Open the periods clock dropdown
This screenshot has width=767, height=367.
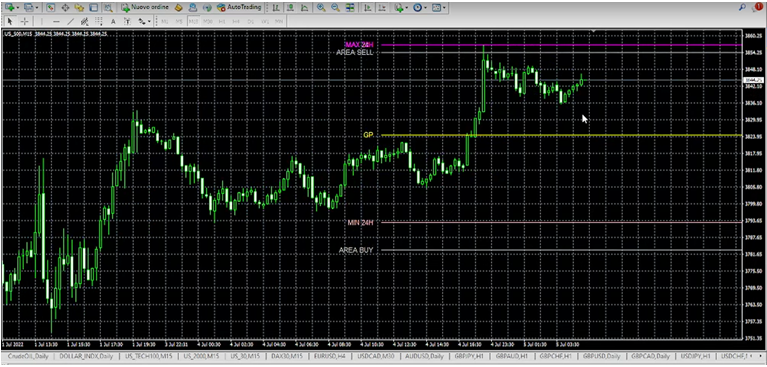click(420, 8)
